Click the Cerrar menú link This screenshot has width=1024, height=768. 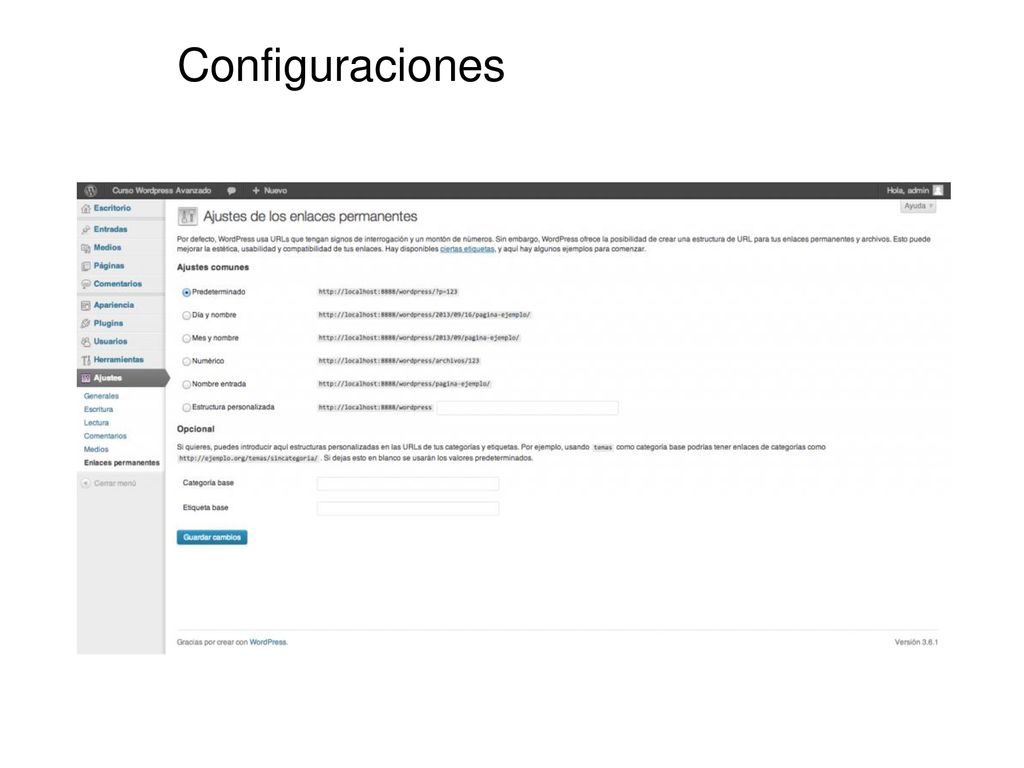click(x=115, y=483)
